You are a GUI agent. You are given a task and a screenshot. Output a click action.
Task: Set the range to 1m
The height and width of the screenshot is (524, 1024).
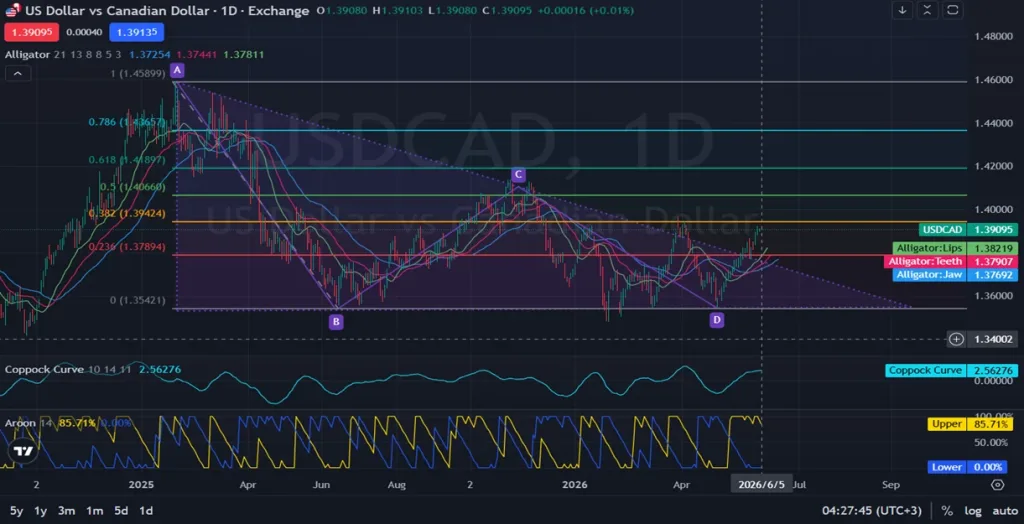(x=94, y=511)
